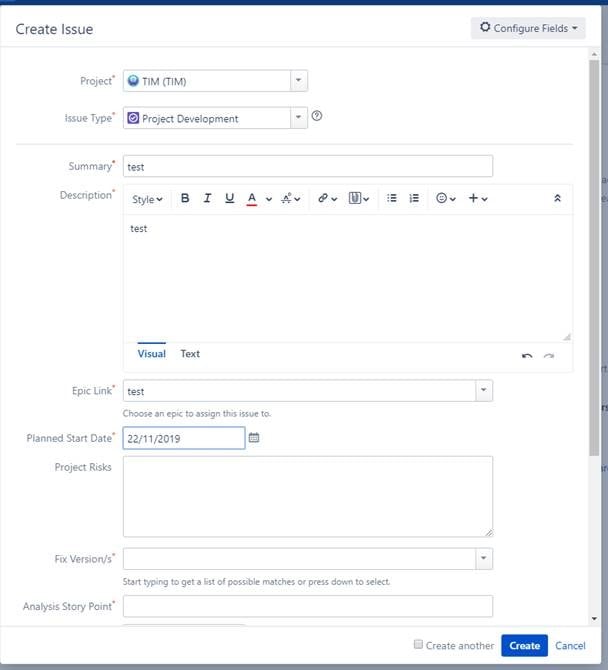Expand the Epic Link dropdown arrow

(x=484, y=391)
